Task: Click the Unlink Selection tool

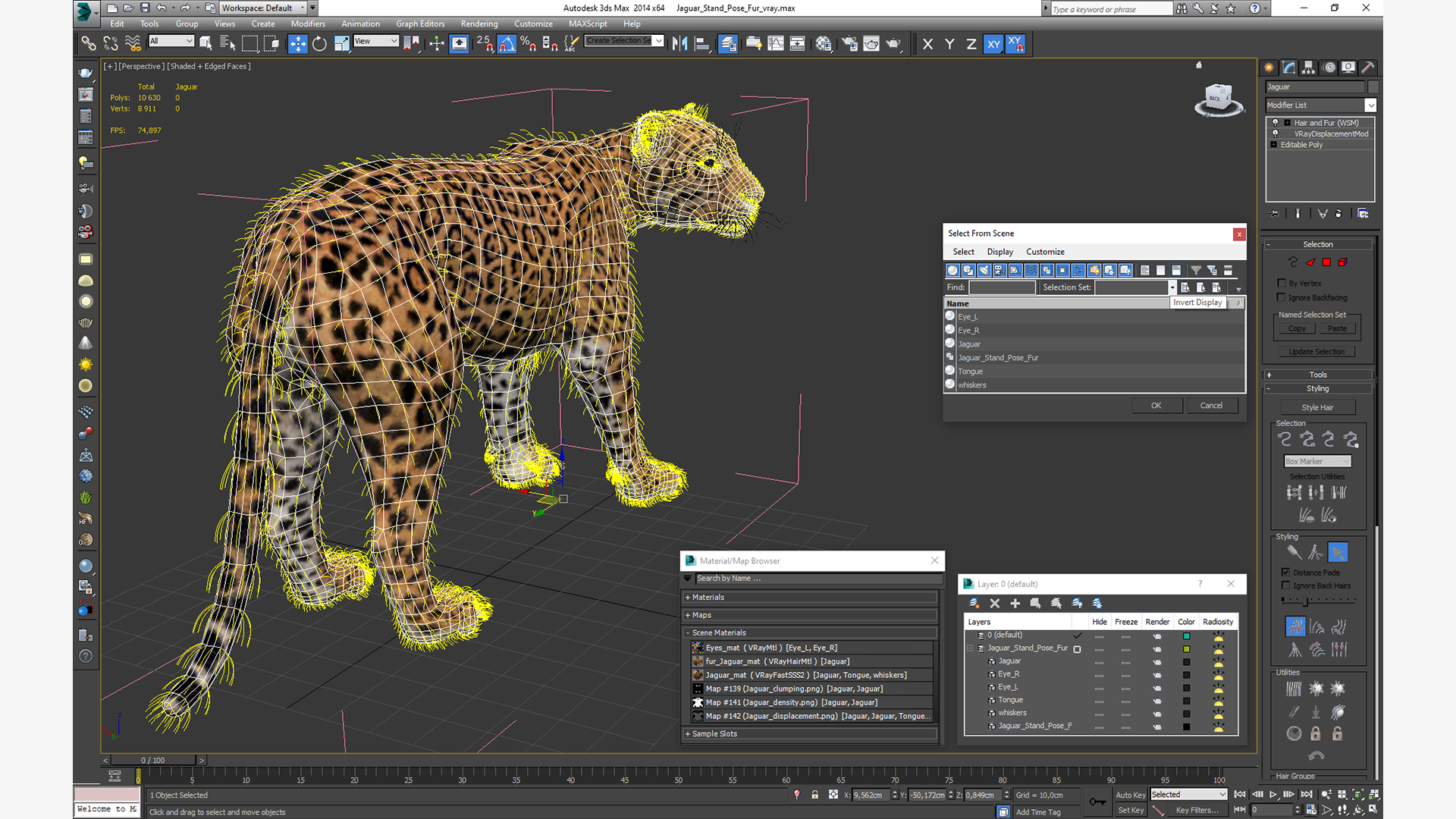Action: (111, 44)
